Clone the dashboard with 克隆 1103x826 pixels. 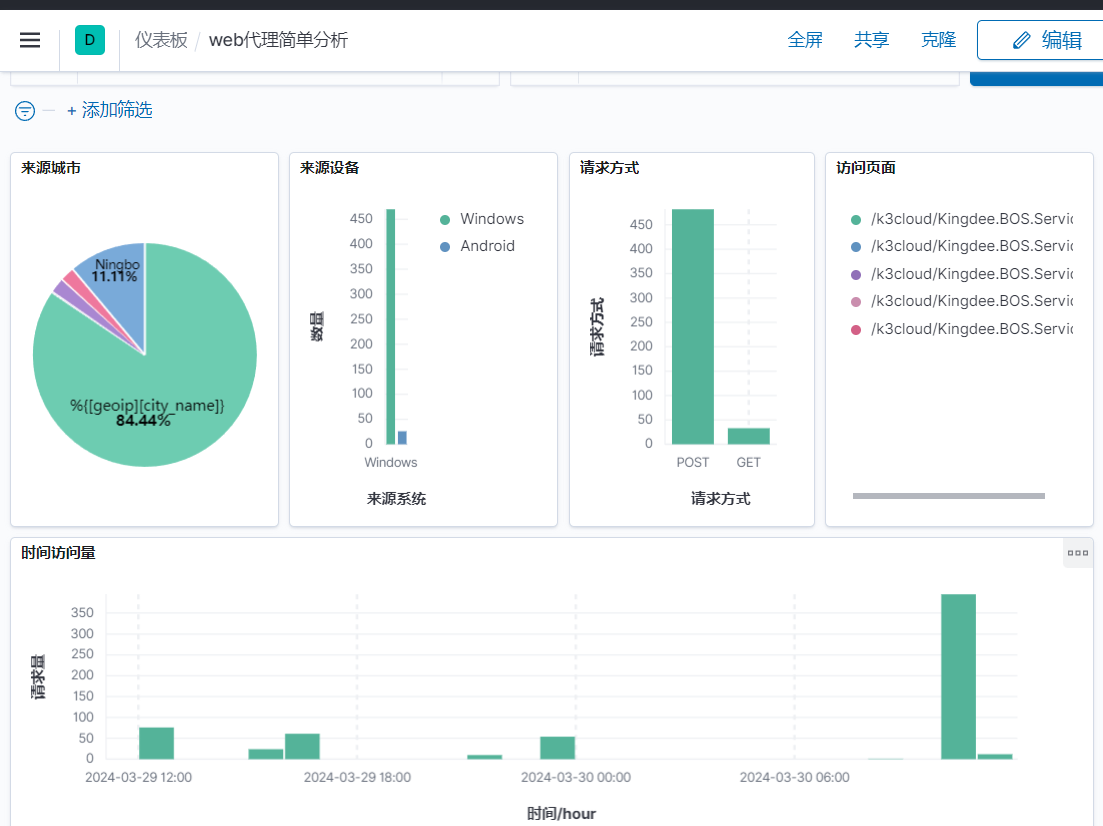938,40
